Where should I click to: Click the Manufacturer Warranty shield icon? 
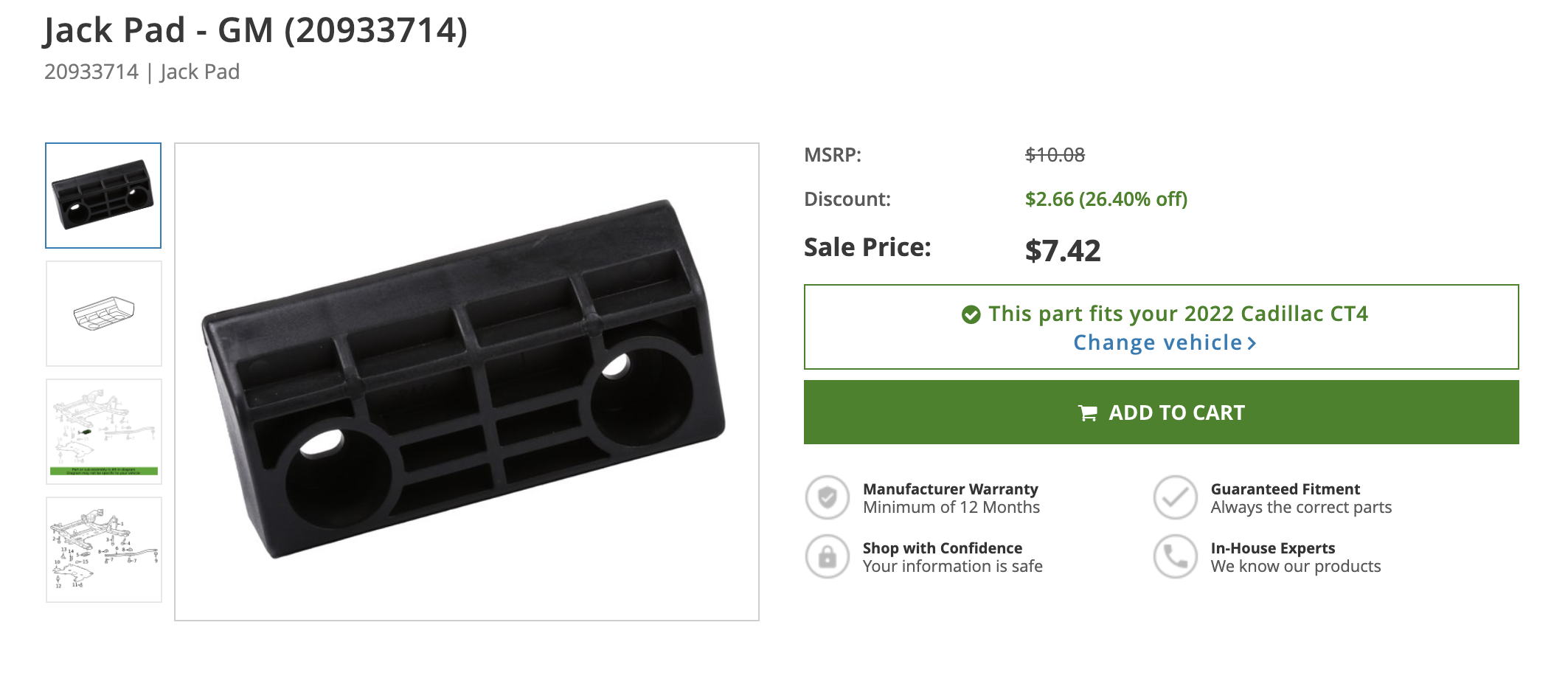click(x=828, y=497)
